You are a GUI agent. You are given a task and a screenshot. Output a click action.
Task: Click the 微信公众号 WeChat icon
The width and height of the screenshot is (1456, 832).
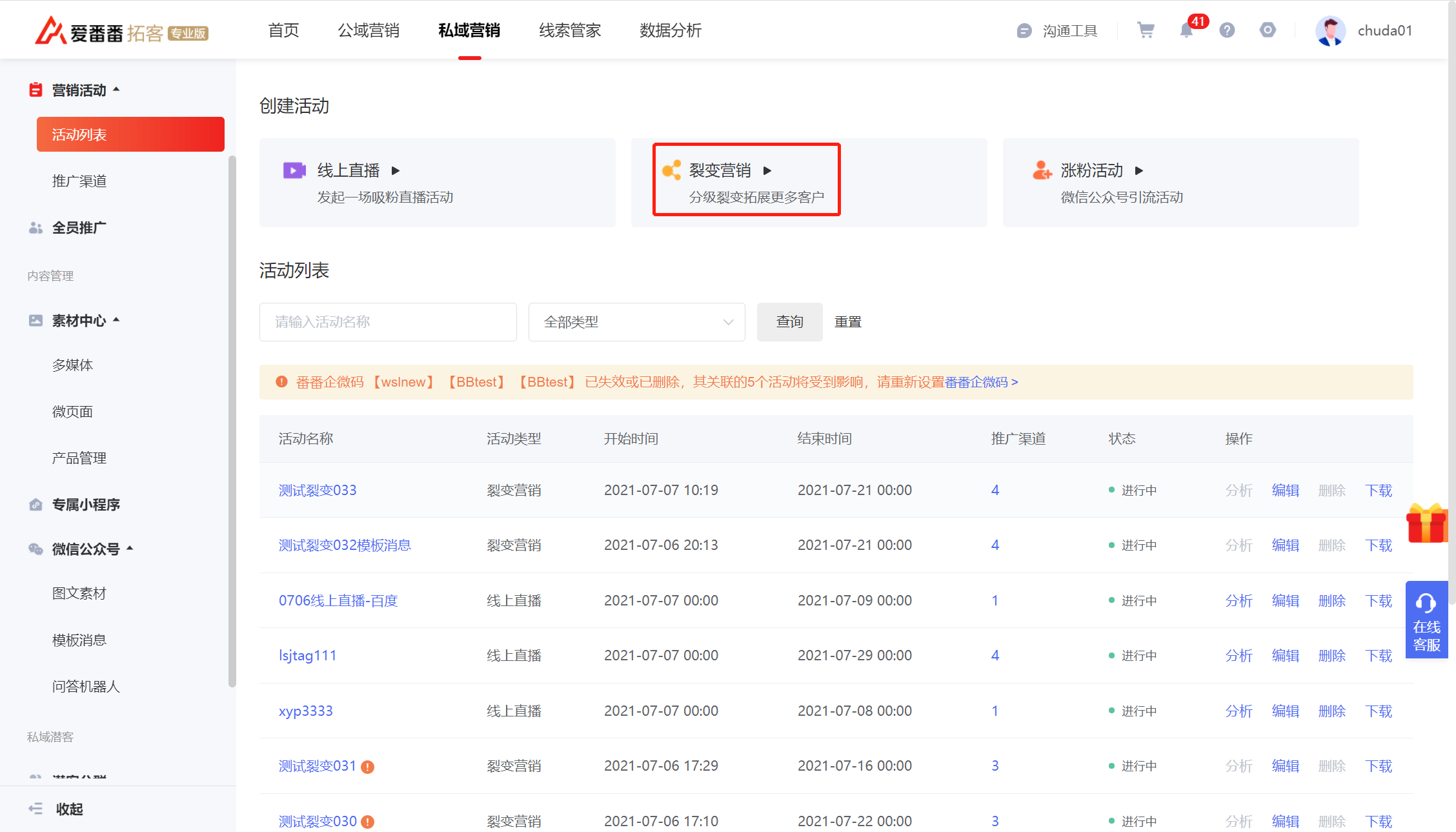pyautogui.click(x=36, y=549)
